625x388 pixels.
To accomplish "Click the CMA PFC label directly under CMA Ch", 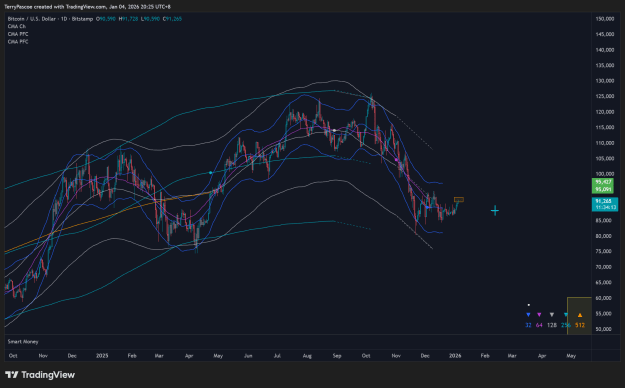I will click(18, 34).
